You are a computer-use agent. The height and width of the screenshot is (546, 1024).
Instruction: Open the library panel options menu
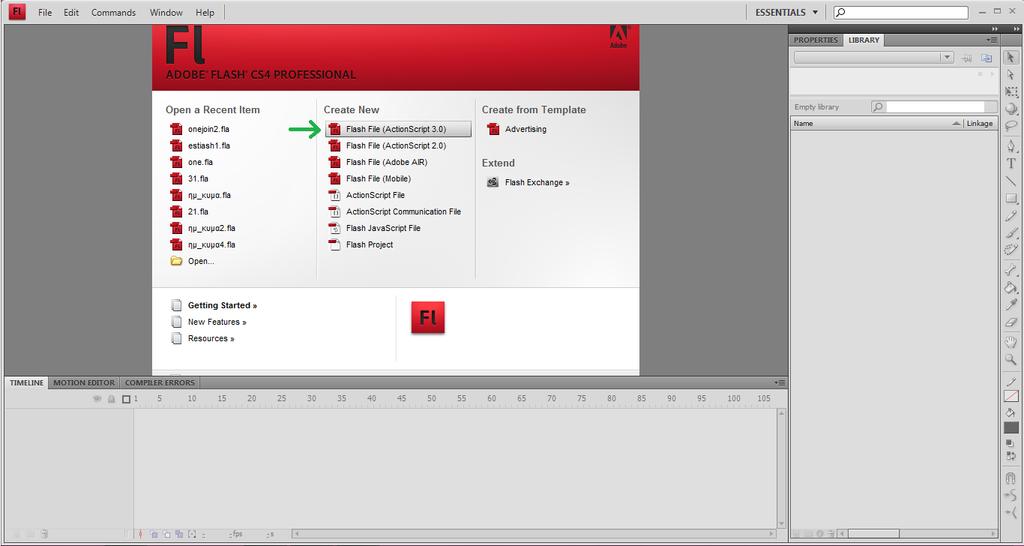coord(992,40)
